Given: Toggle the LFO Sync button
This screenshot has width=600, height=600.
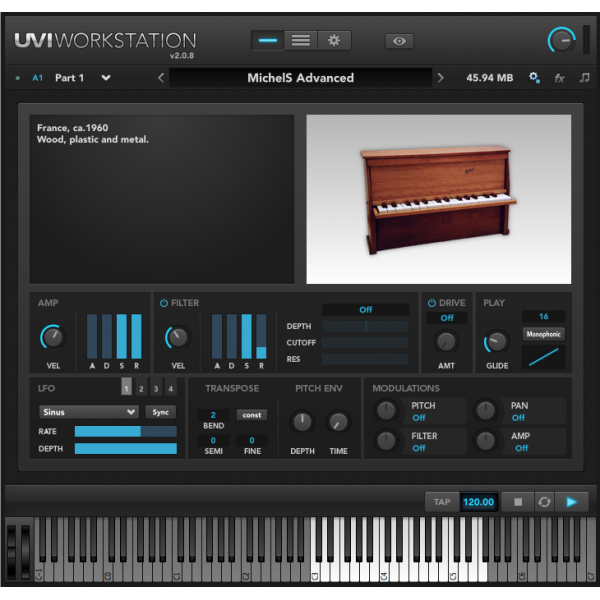Looking at the screenshot, I should pyautogui.click(x=161, y=412).
